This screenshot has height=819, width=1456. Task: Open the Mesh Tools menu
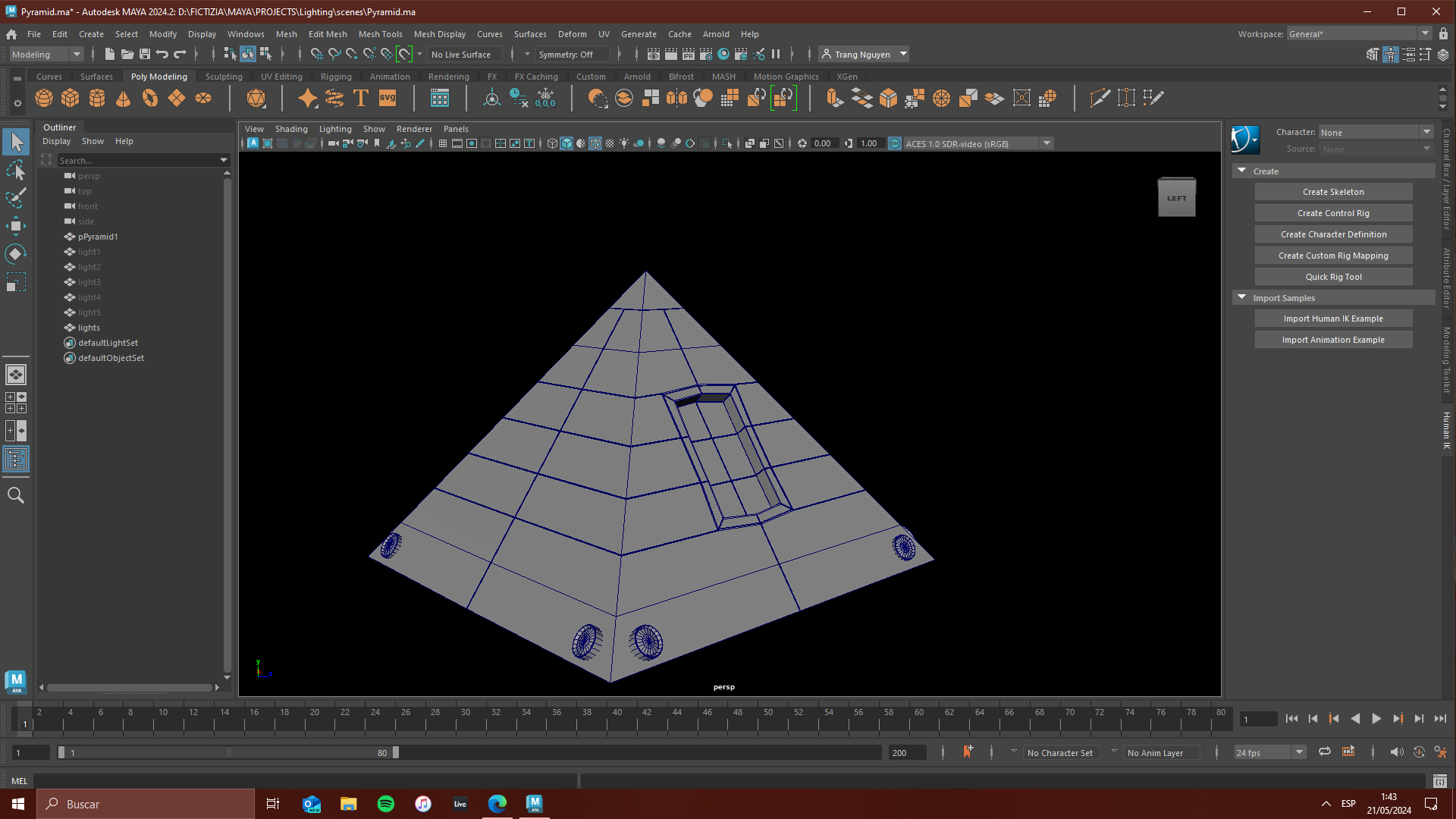point(380,34)
